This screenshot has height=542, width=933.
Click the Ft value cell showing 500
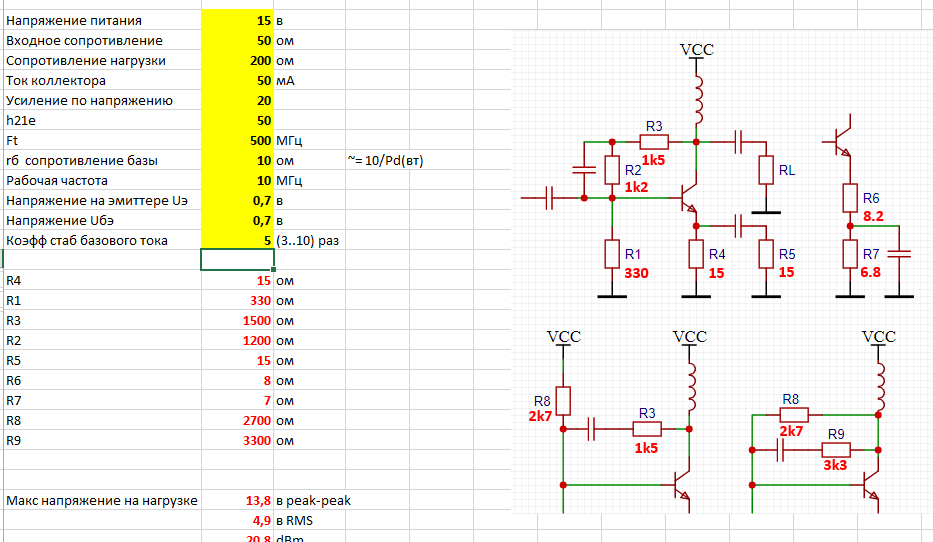tap(237, 140)
